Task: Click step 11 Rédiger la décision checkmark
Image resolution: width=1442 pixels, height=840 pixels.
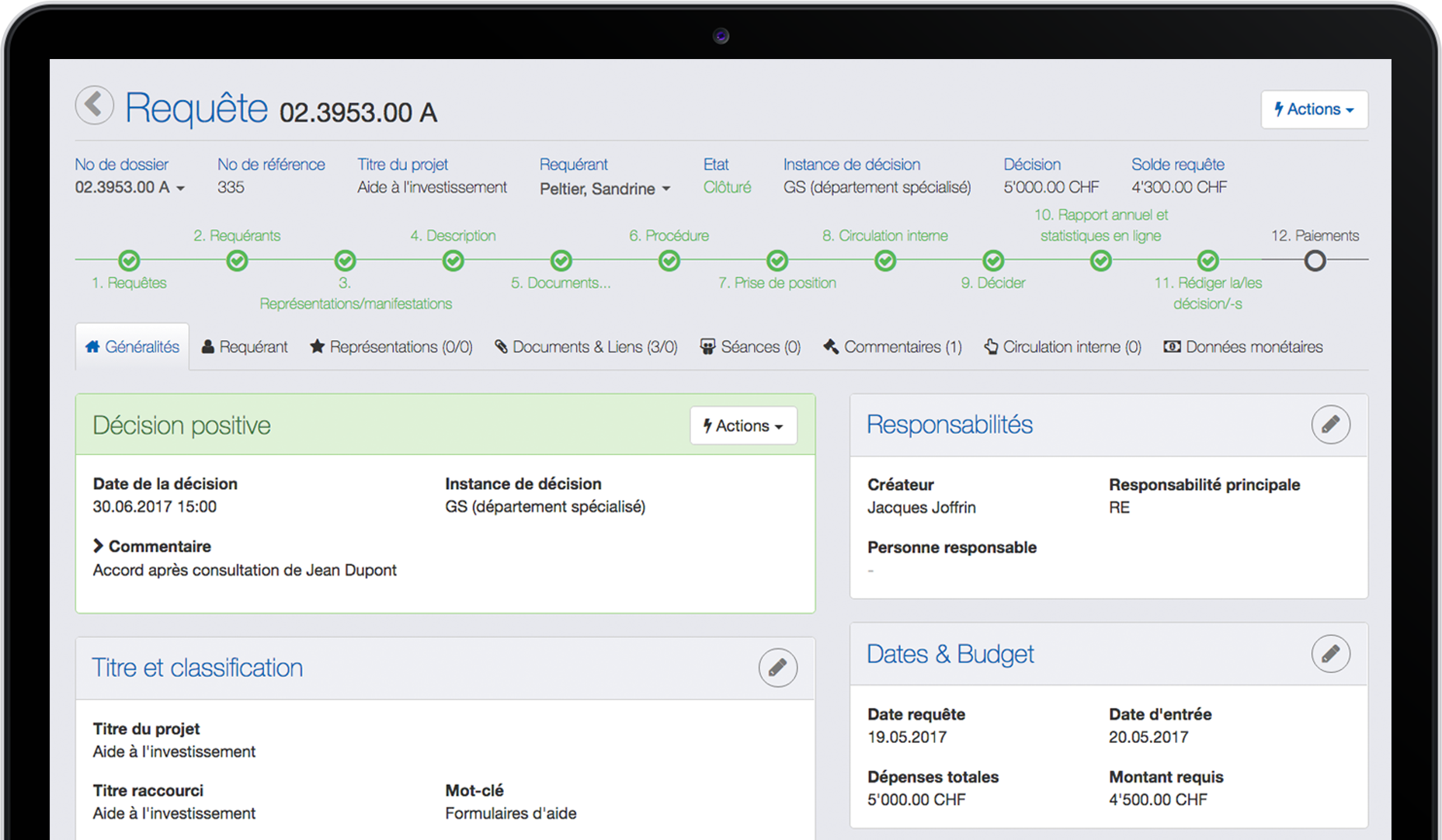Action: click(1207, 260)
